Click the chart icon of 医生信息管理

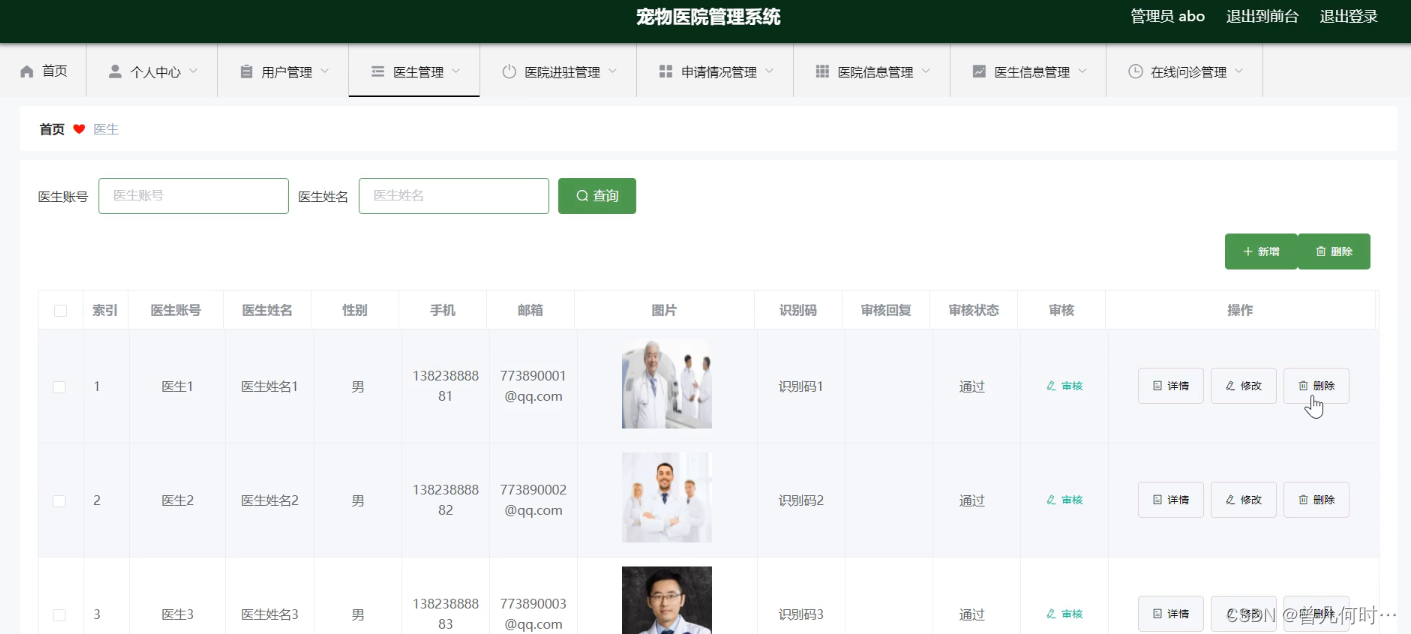[979, 72]
